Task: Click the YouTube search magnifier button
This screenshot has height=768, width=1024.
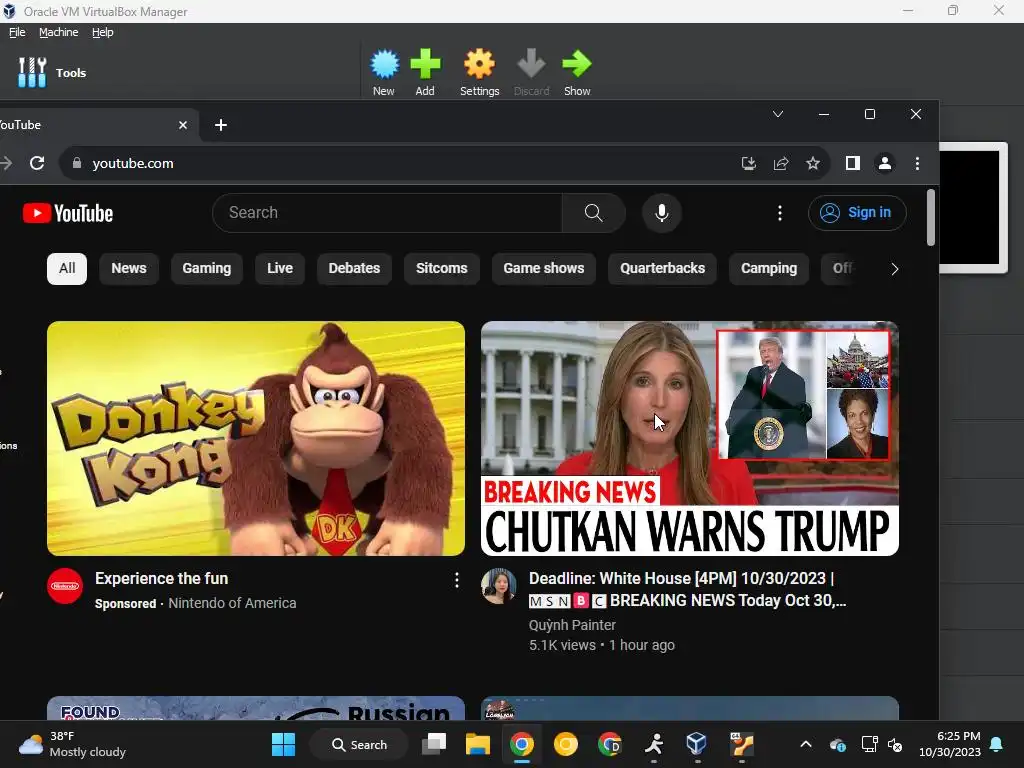Action: (x=594, y=213)
